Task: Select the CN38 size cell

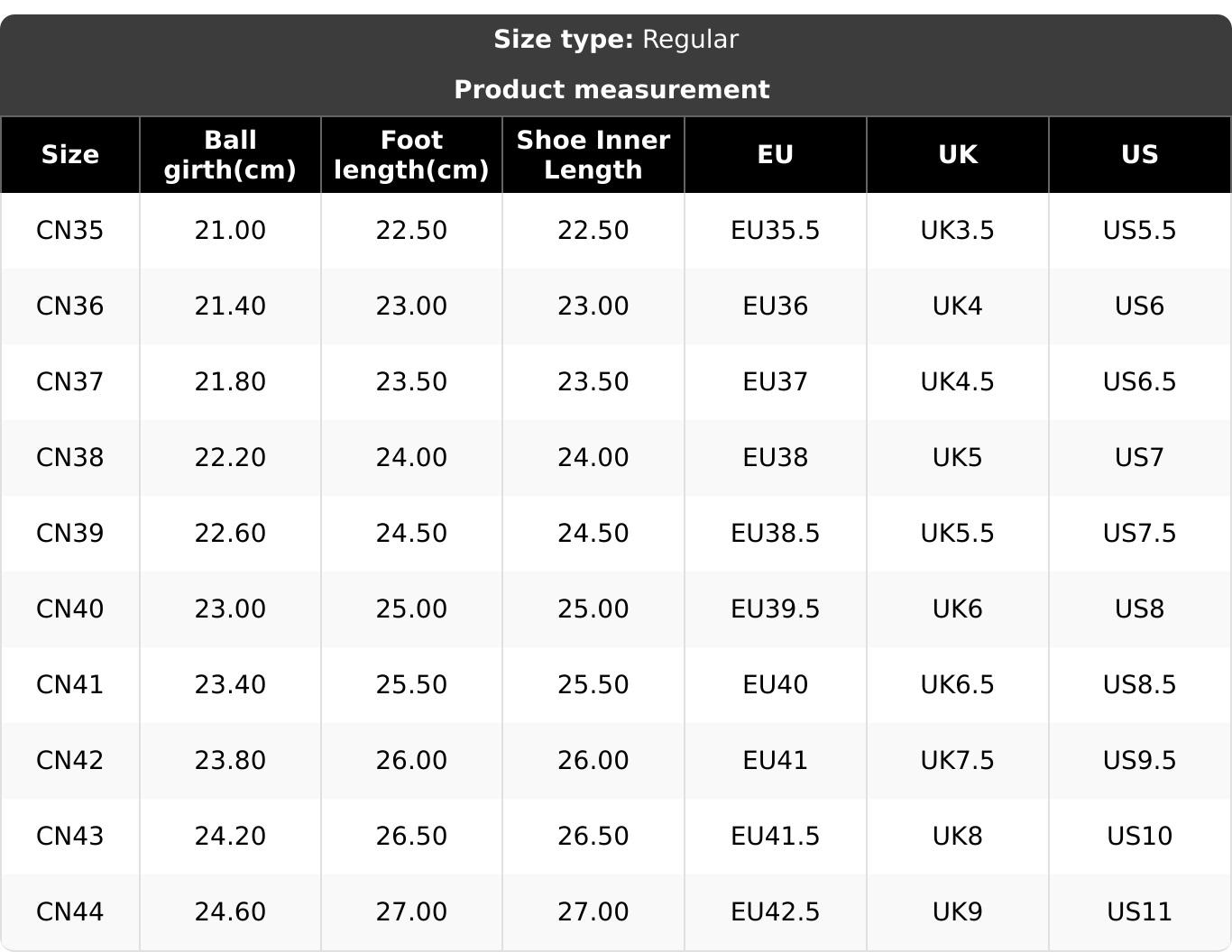Action: tap(69, 458)
